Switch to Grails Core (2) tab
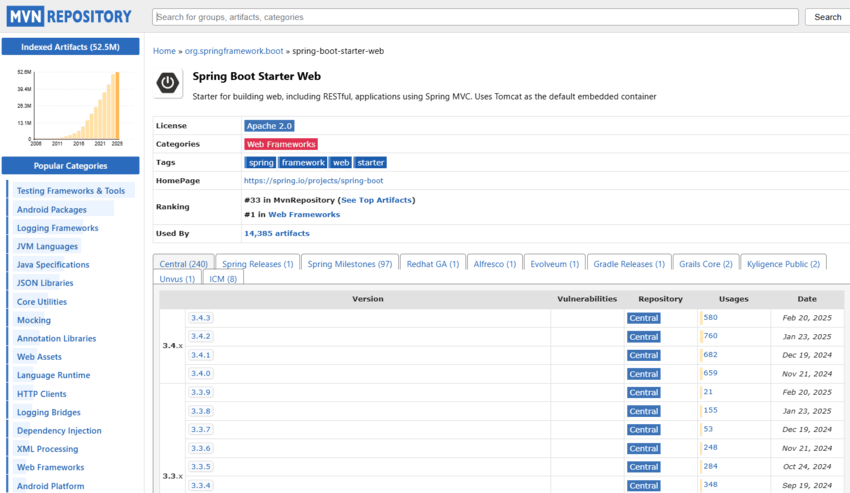850x493 pixels. 705,264
